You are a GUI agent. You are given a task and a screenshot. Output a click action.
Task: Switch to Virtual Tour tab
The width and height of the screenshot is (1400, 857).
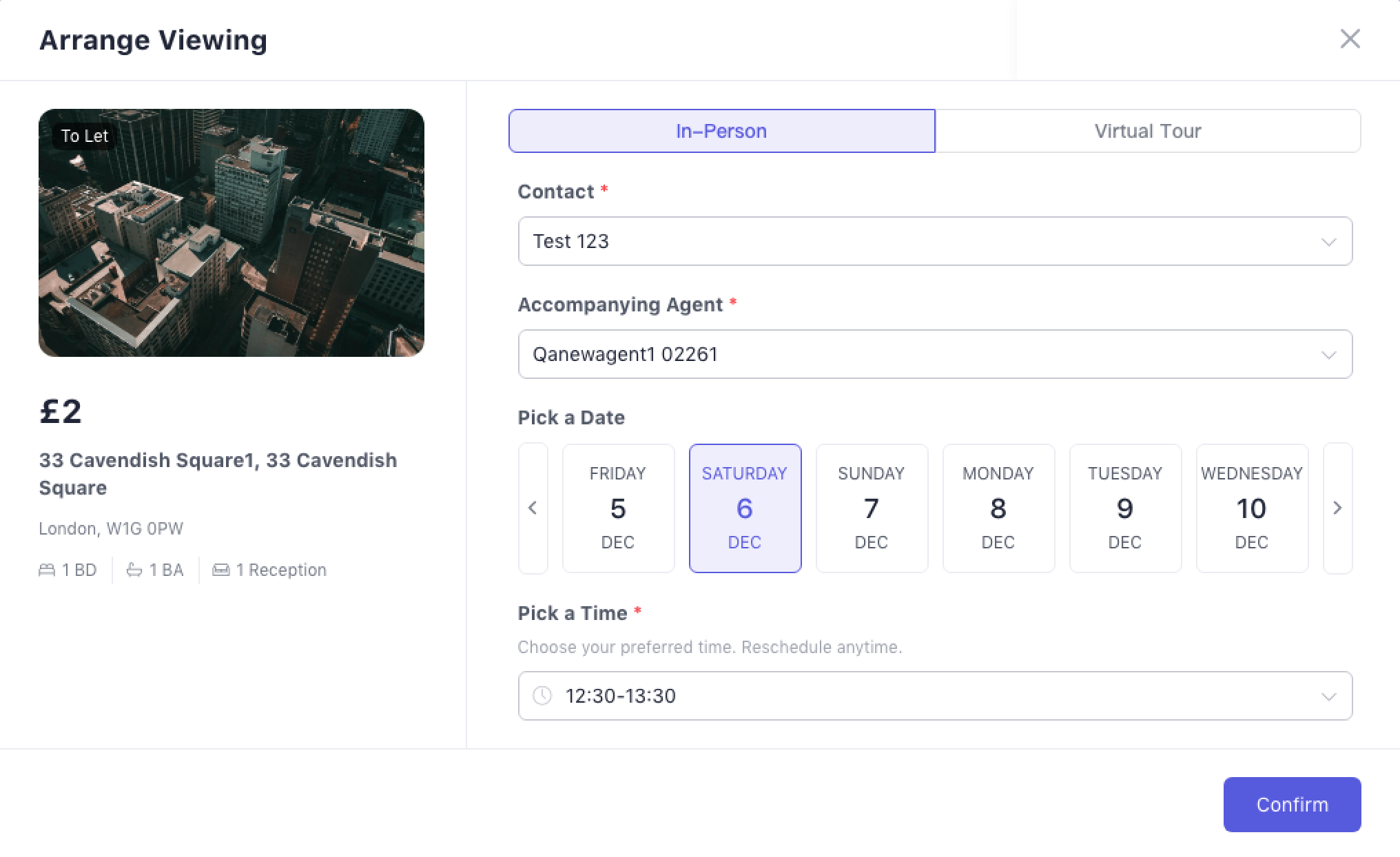click(1147, 131)
